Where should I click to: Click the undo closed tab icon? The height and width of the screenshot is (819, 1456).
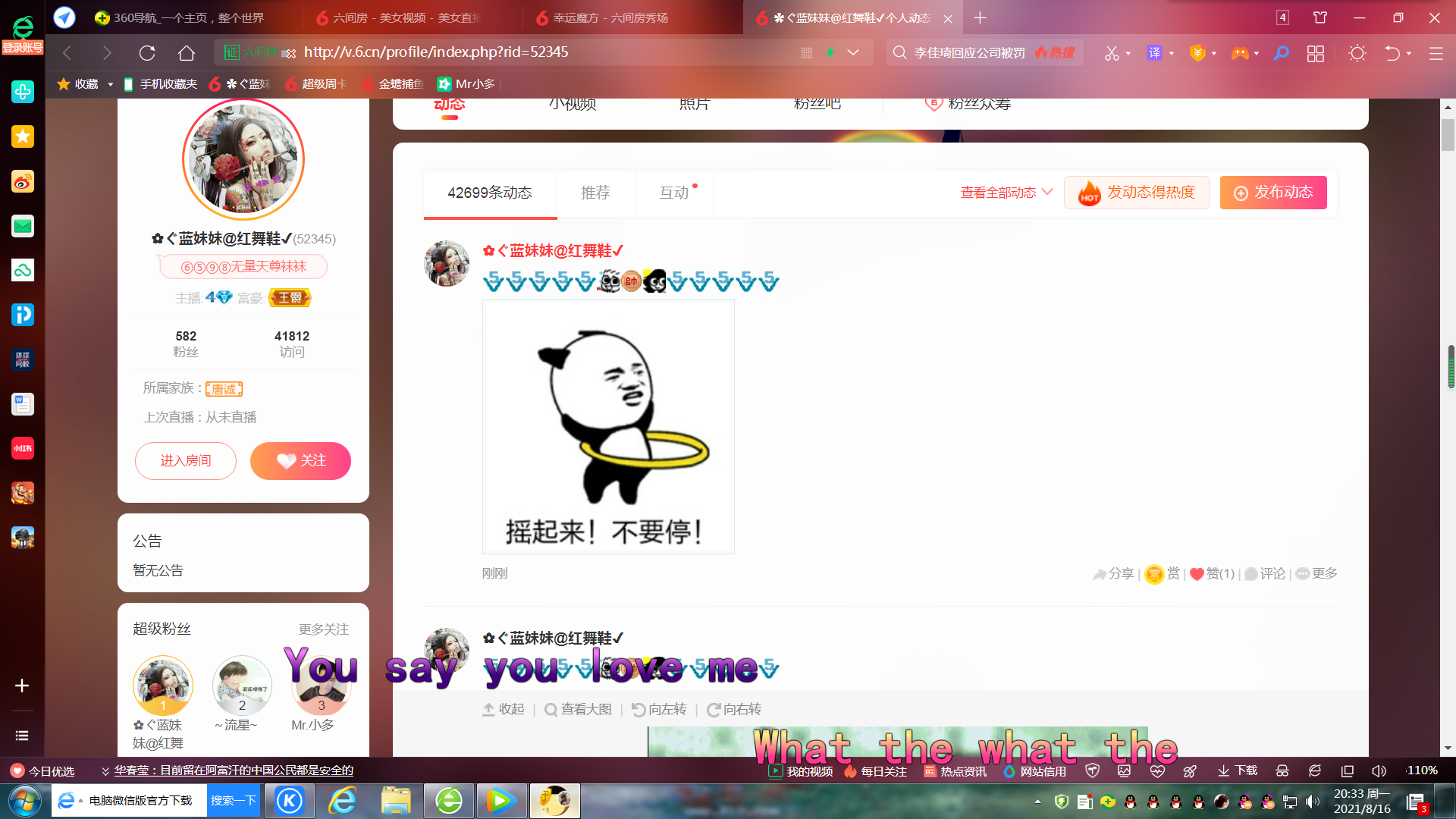click(x=1392, y=53)
